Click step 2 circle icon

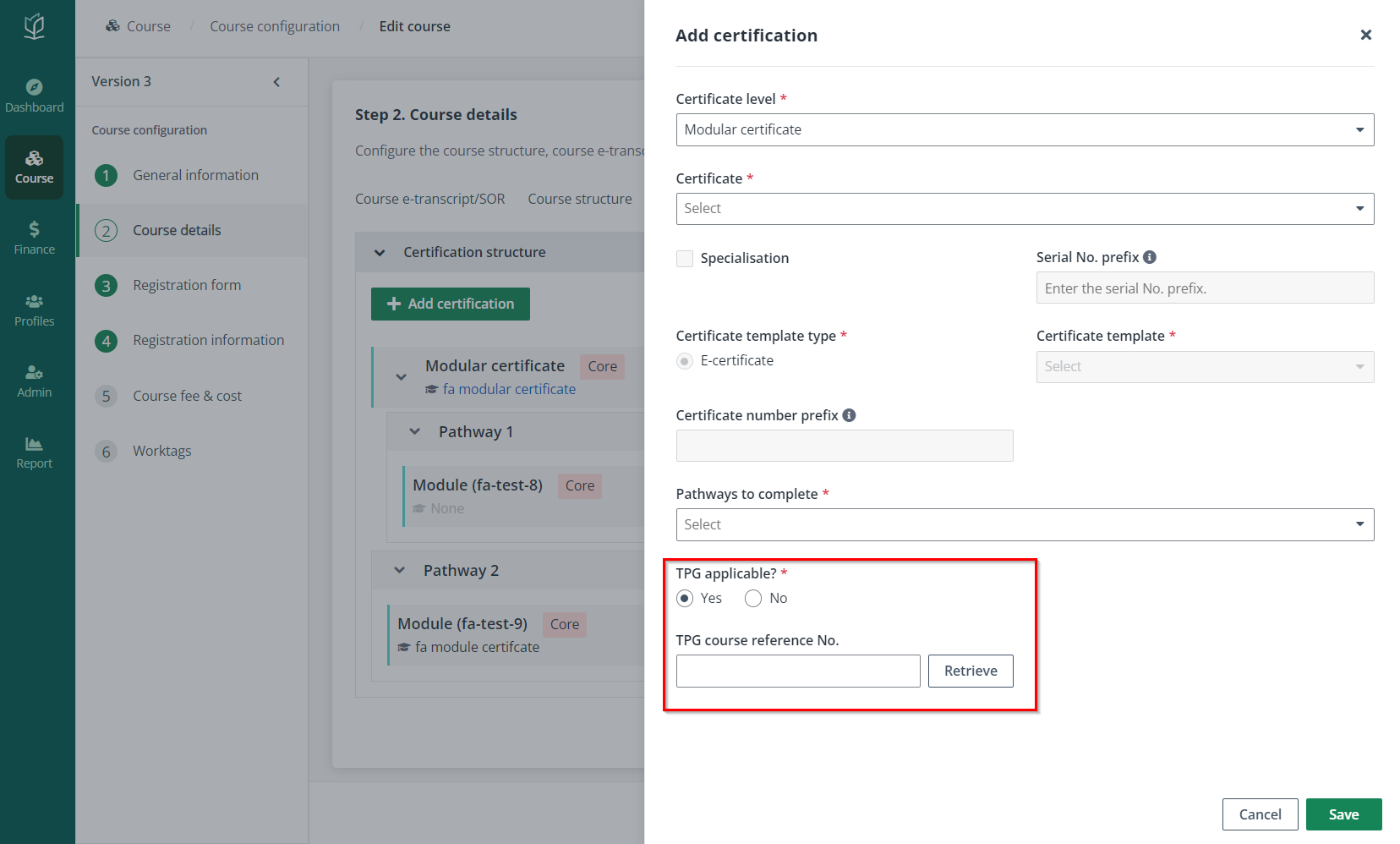pos(106,230)
